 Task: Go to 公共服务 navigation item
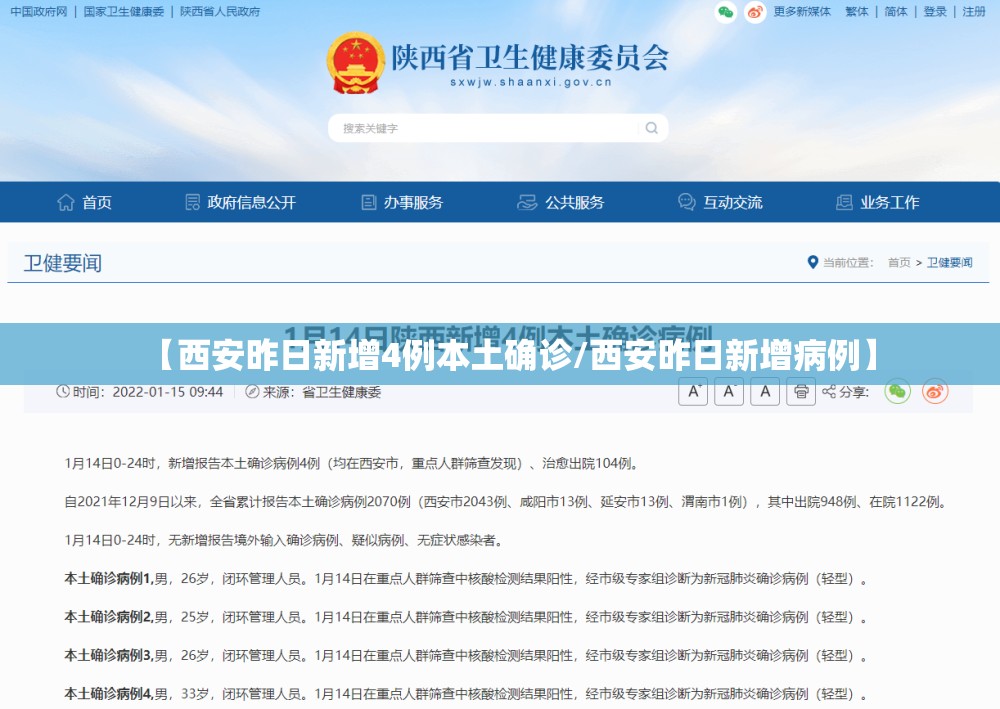pos(560,203)
